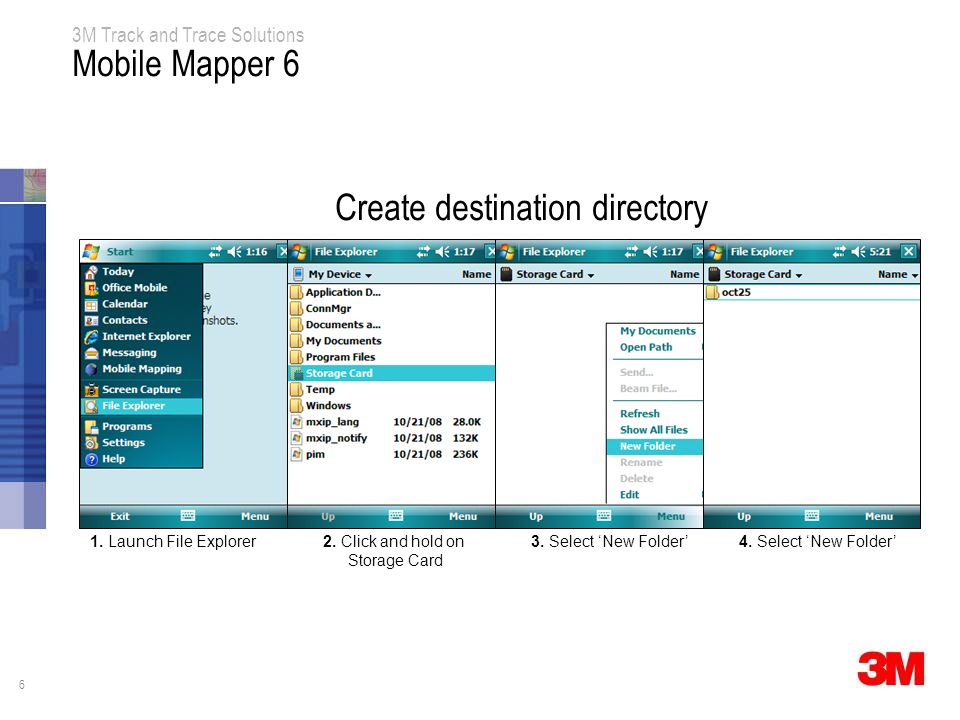
Task: Launch File Explorer from the Start menu
Action: tap(141, 406)
